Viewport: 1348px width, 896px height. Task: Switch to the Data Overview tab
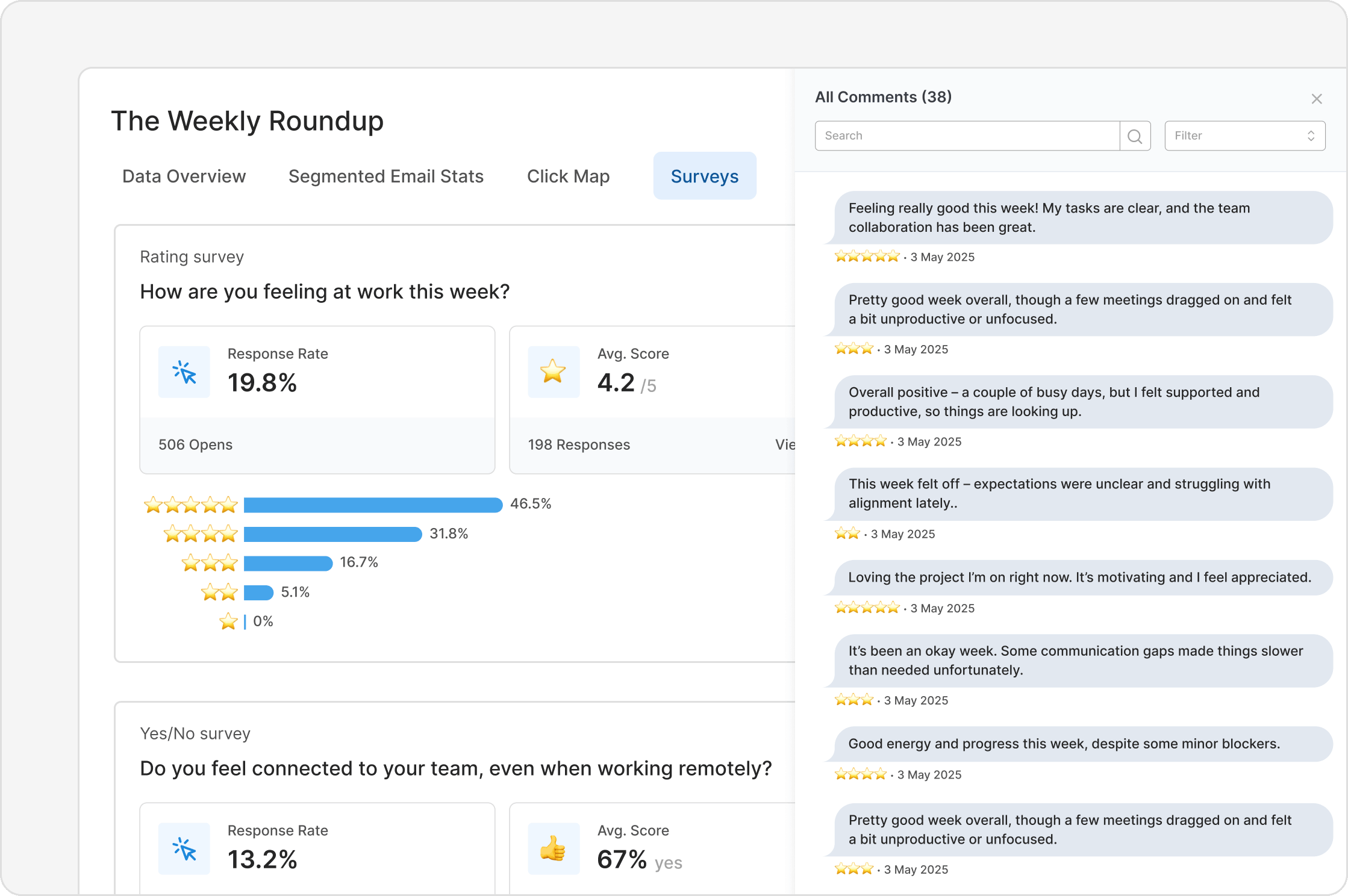click(184, 176)
